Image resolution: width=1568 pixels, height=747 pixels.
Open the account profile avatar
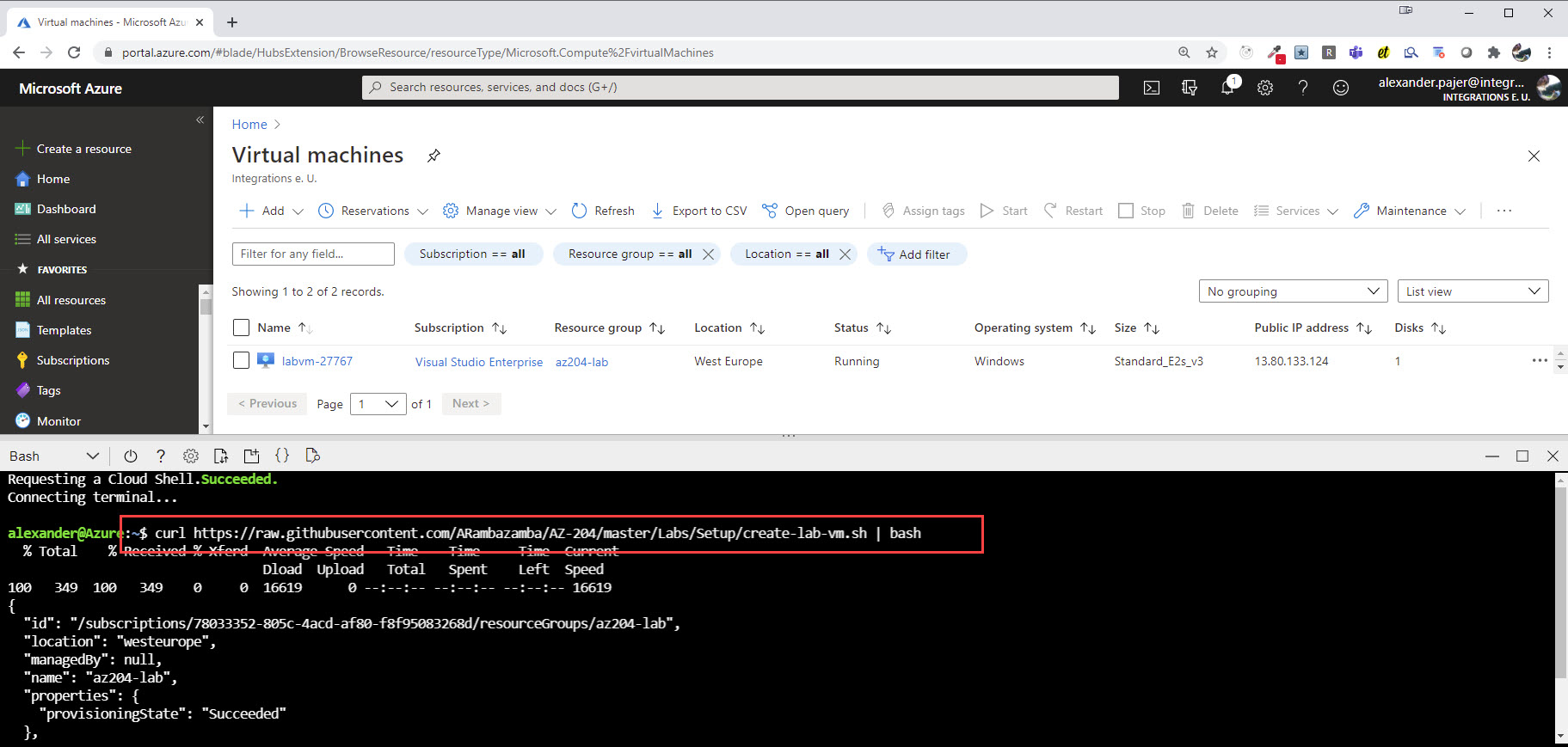point(1549,88)
